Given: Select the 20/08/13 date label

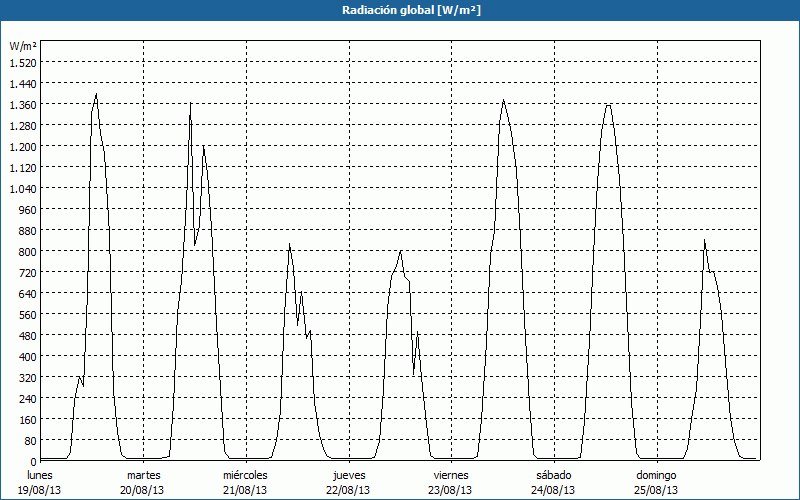Looking at the screenshot, I should coord(142,490).
